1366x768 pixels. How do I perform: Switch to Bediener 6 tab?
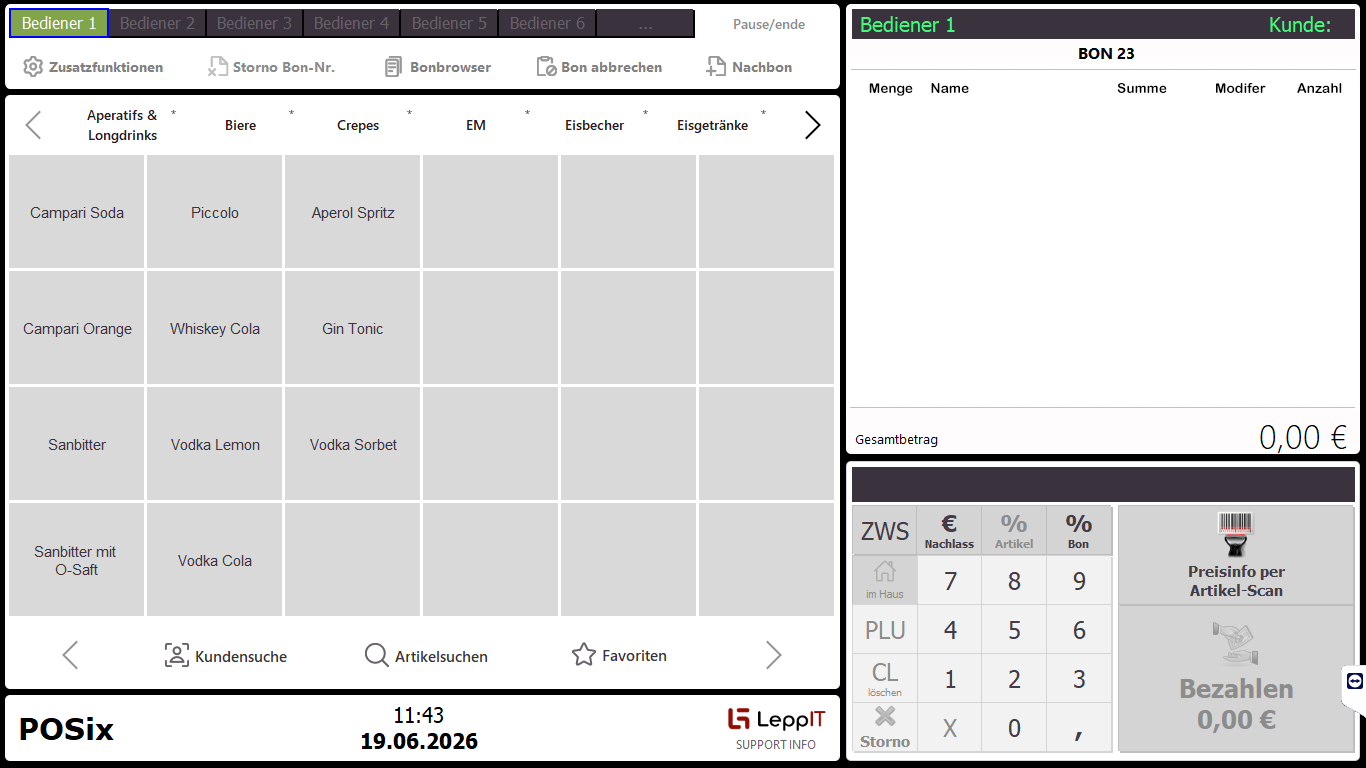pyautogui.click(x=547, y=23)
